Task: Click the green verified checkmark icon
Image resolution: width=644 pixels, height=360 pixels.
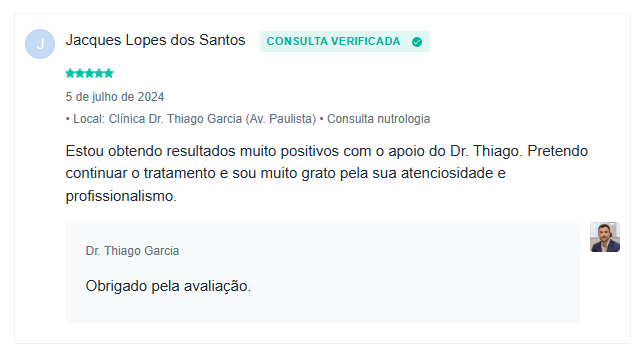Action: click(x=417, y=42)
